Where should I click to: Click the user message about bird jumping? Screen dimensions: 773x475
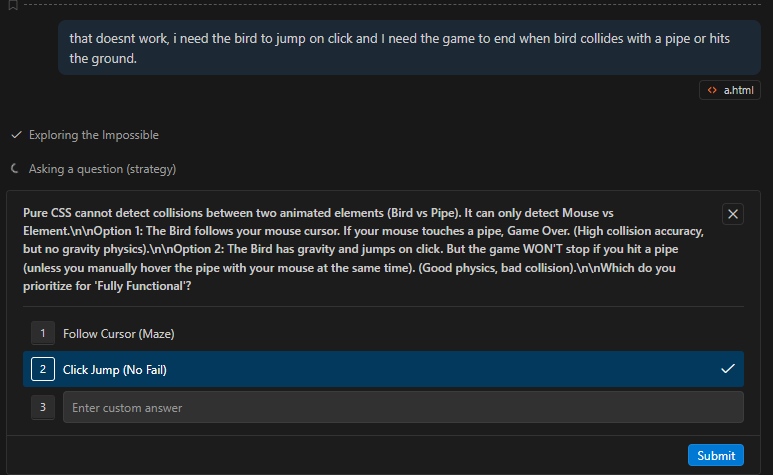(x=402, y=48)
